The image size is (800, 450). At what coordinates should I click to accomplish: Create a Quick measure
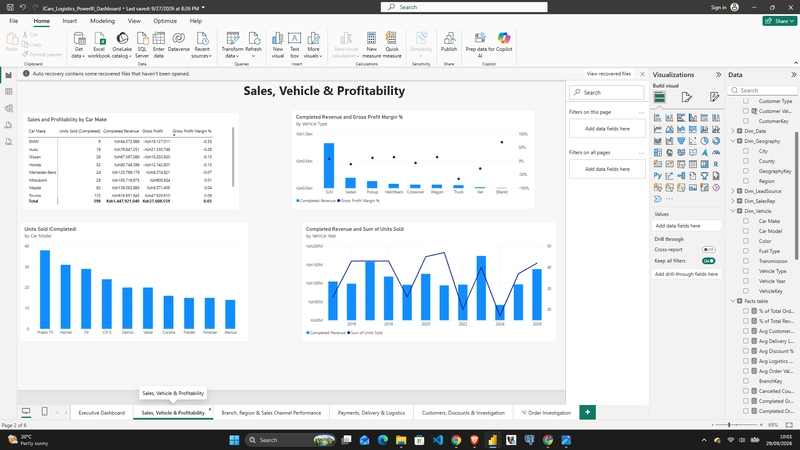click(x=392, y=45)
